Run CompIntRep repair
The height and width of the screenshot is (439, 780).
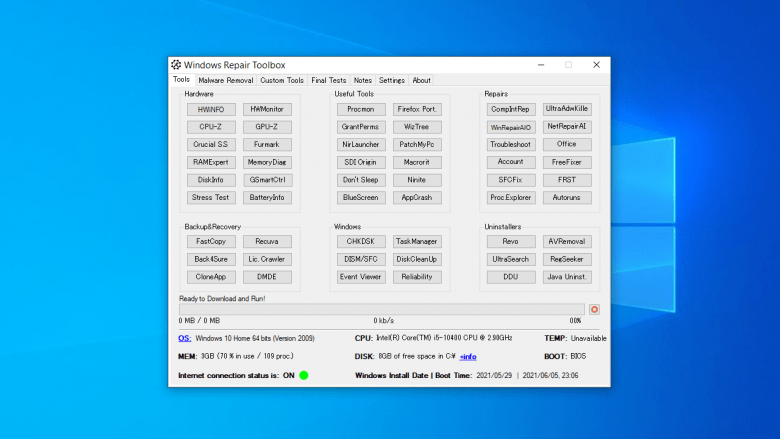click(511, 109)
